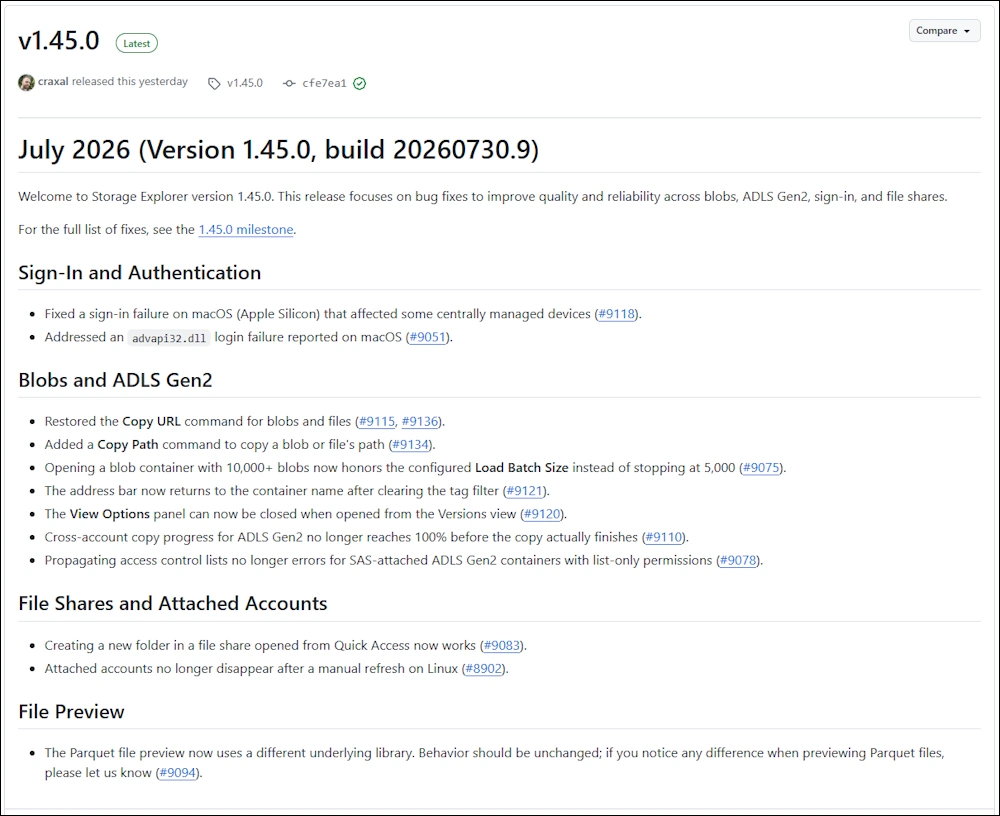Open issue #9121 link

[x=524, y=491]
